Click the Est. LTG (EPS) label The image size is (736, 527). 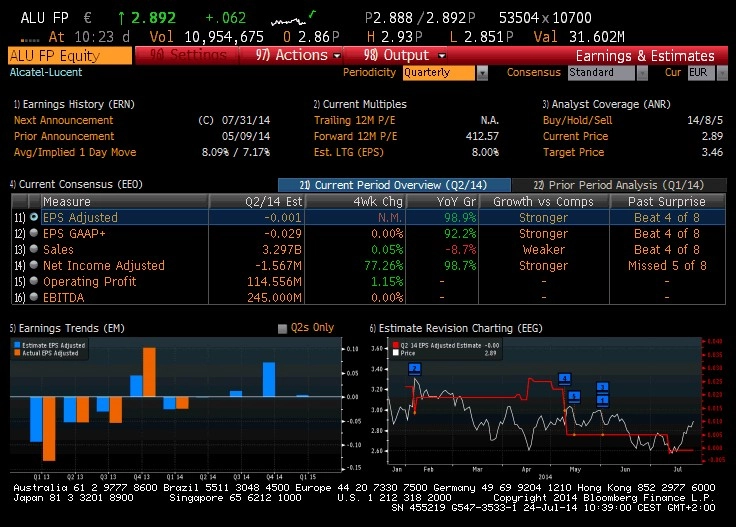tap(349, 152)
